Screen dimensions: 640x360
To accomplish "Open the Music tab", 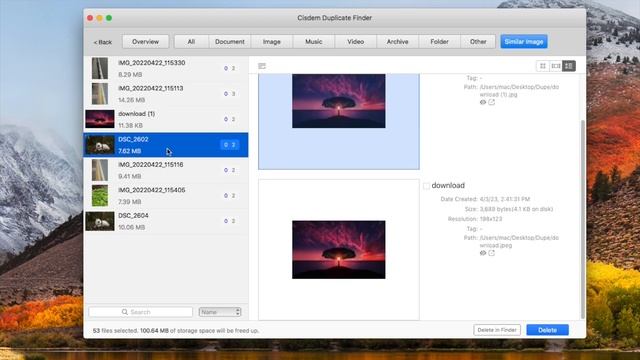I will click(x=313, y=42).
